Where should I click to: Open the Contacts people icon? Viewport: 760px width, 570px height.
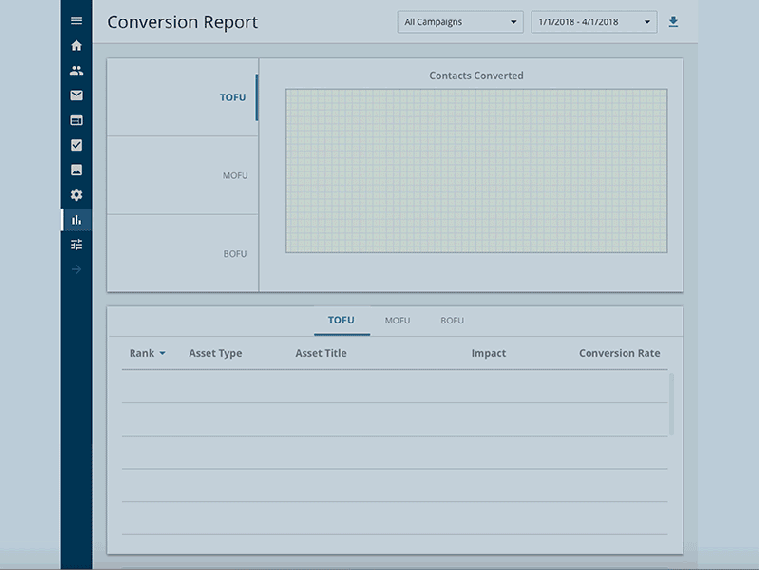coord(77,71)
